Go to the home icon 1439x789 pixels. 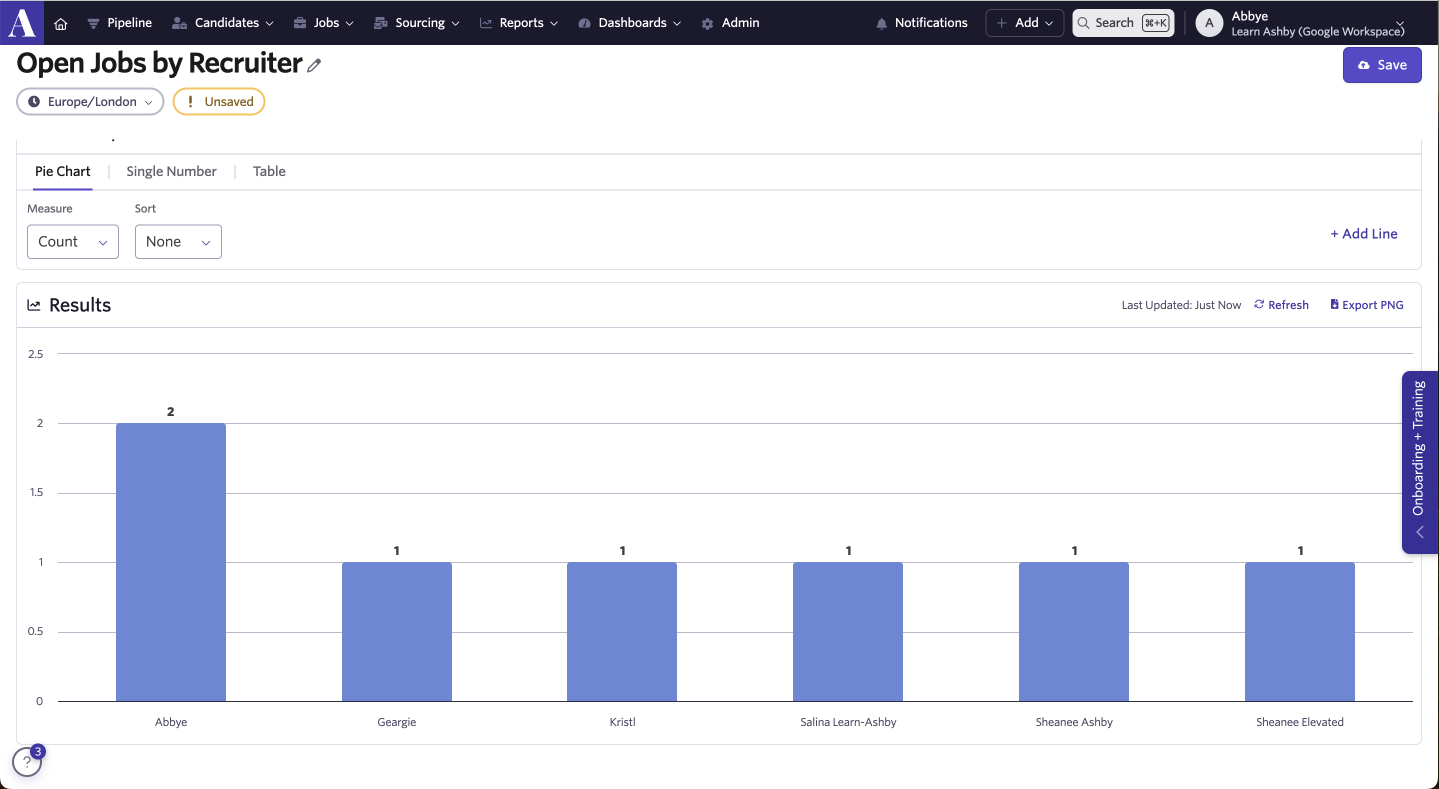coord(61,23)
